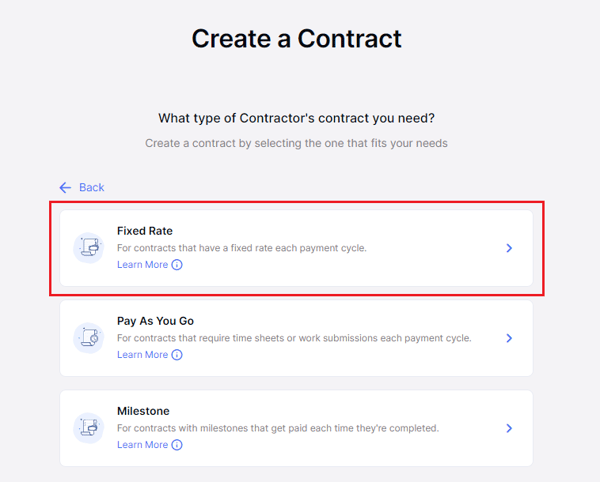Click the Fixed Rate contract icon
The width and height of the screenshot is (600, 482).
coord(88,248)
